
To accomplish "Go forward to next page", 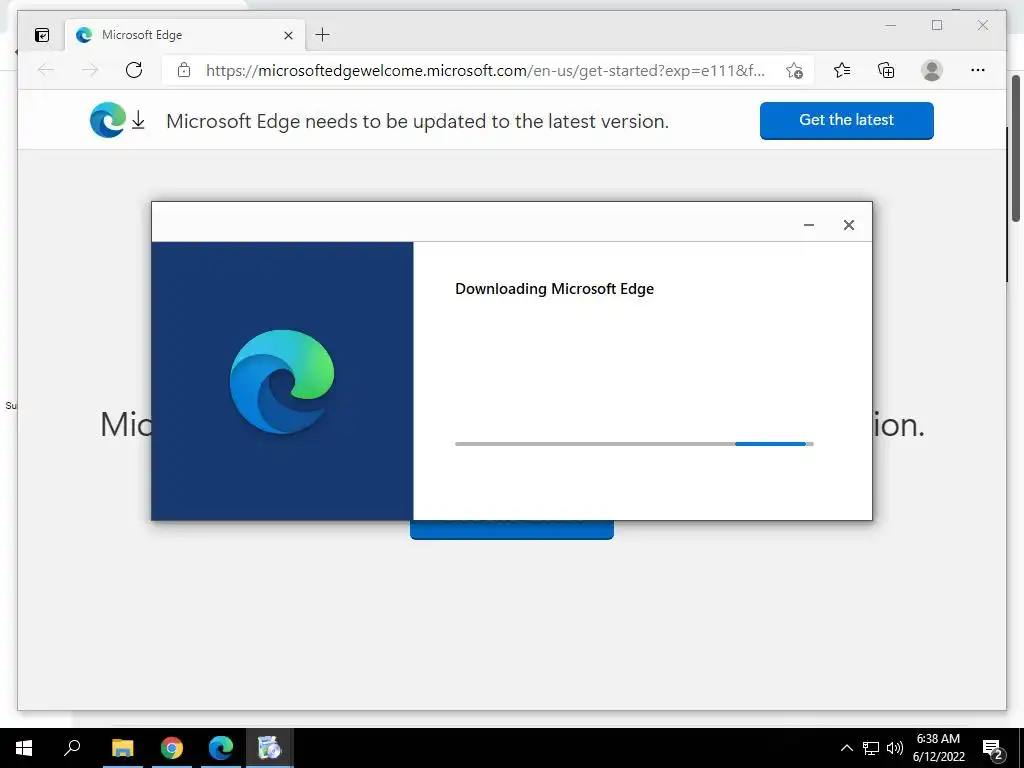I will (90, 70).
